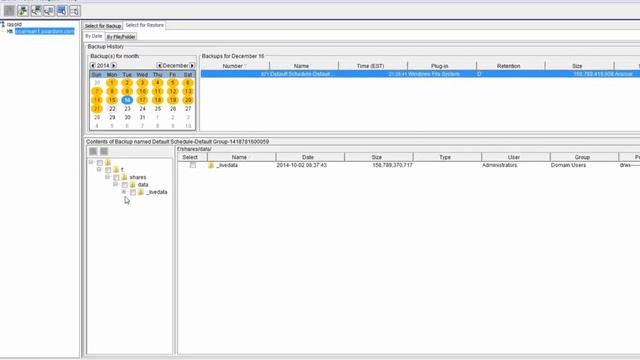640x360 pixels.
Task: Click the greyed-out first toolbar icon
Action: tap(9, 11)
